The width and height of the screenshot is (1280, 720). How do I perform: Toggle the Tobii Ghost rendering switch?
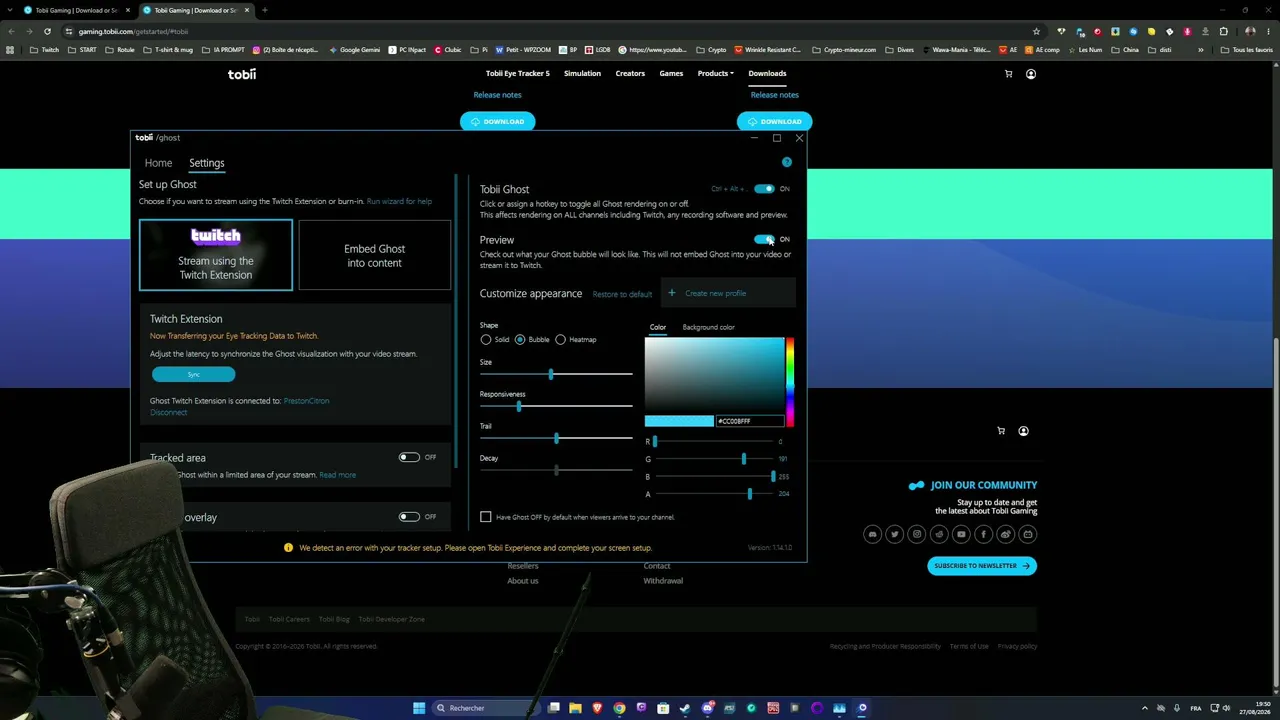click(x=764, y=189)
